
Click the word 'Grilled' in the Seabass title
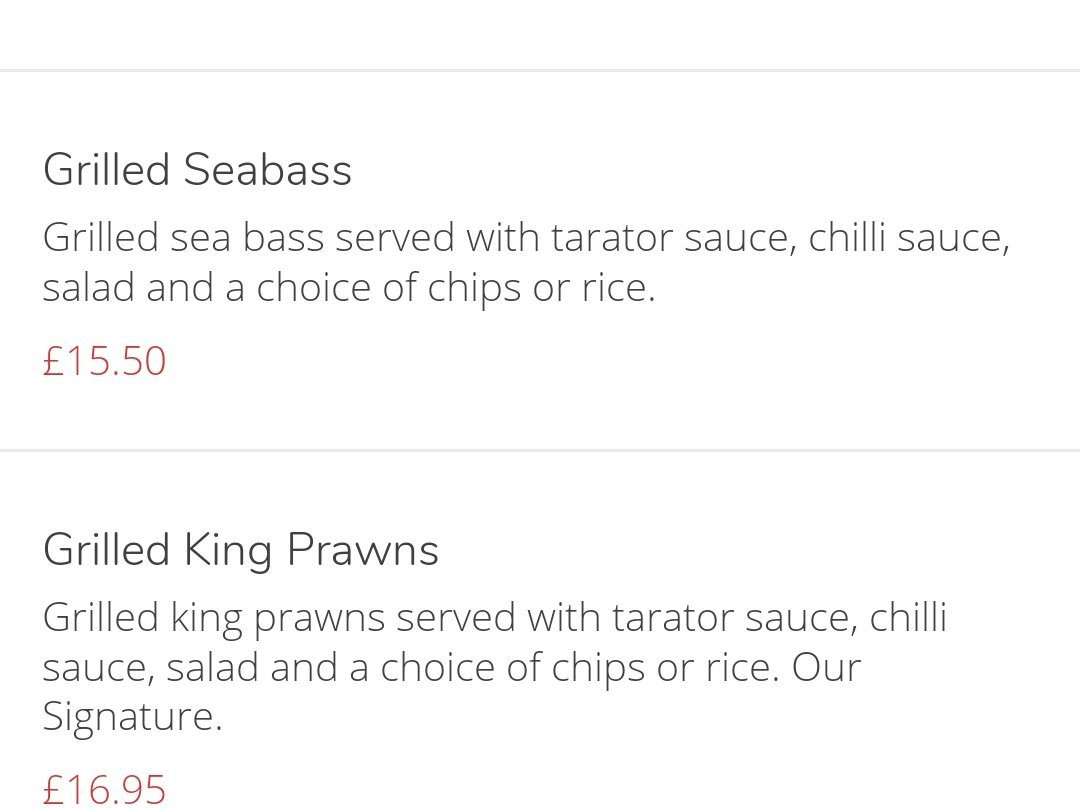[106, 169]
